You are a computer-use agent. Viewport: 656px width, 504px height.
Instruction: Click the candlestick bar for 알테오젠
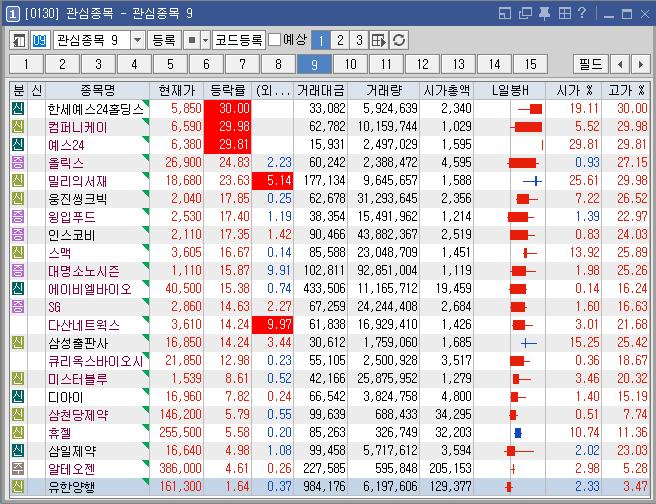click(x=512, y=469)
